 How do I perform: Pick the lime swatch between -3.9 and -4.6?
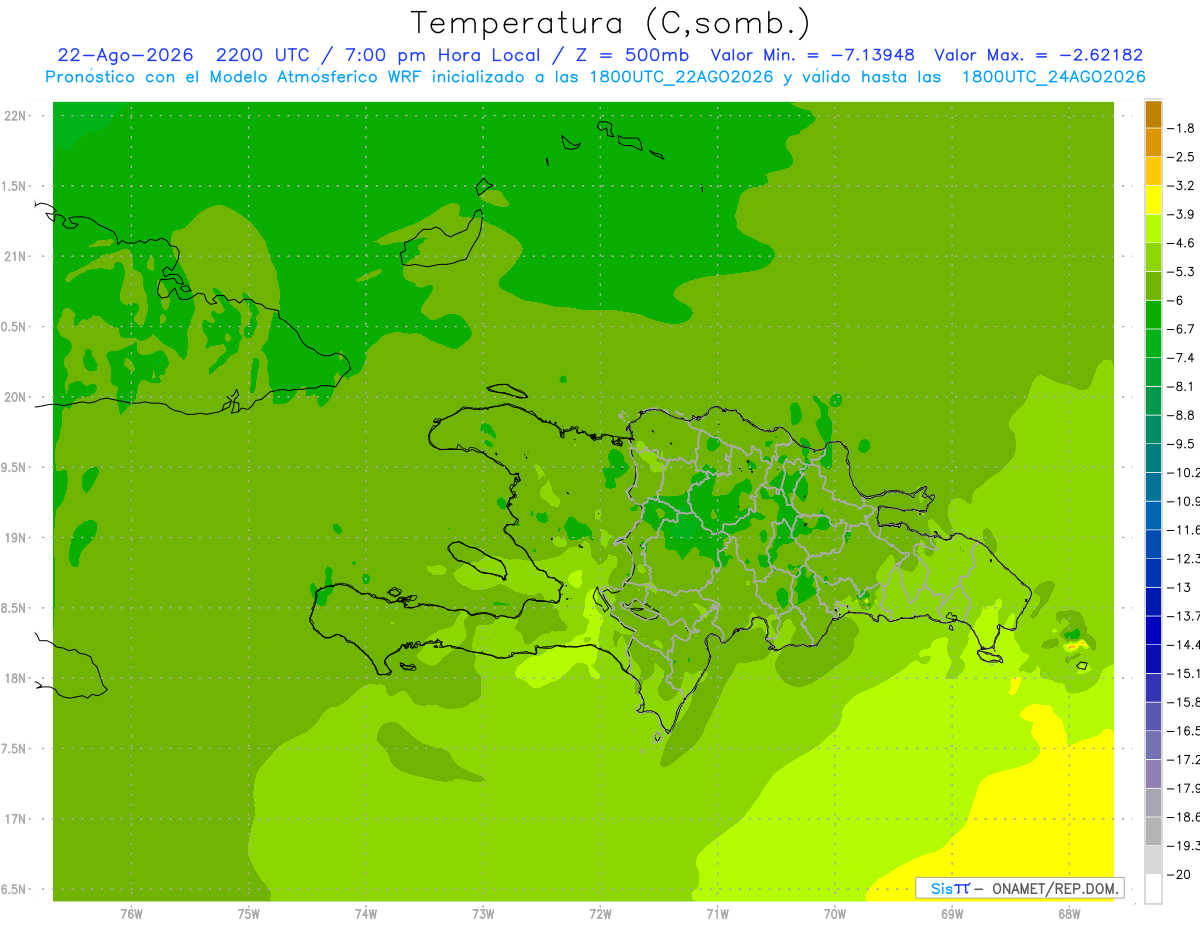(x=1153, y=229)
